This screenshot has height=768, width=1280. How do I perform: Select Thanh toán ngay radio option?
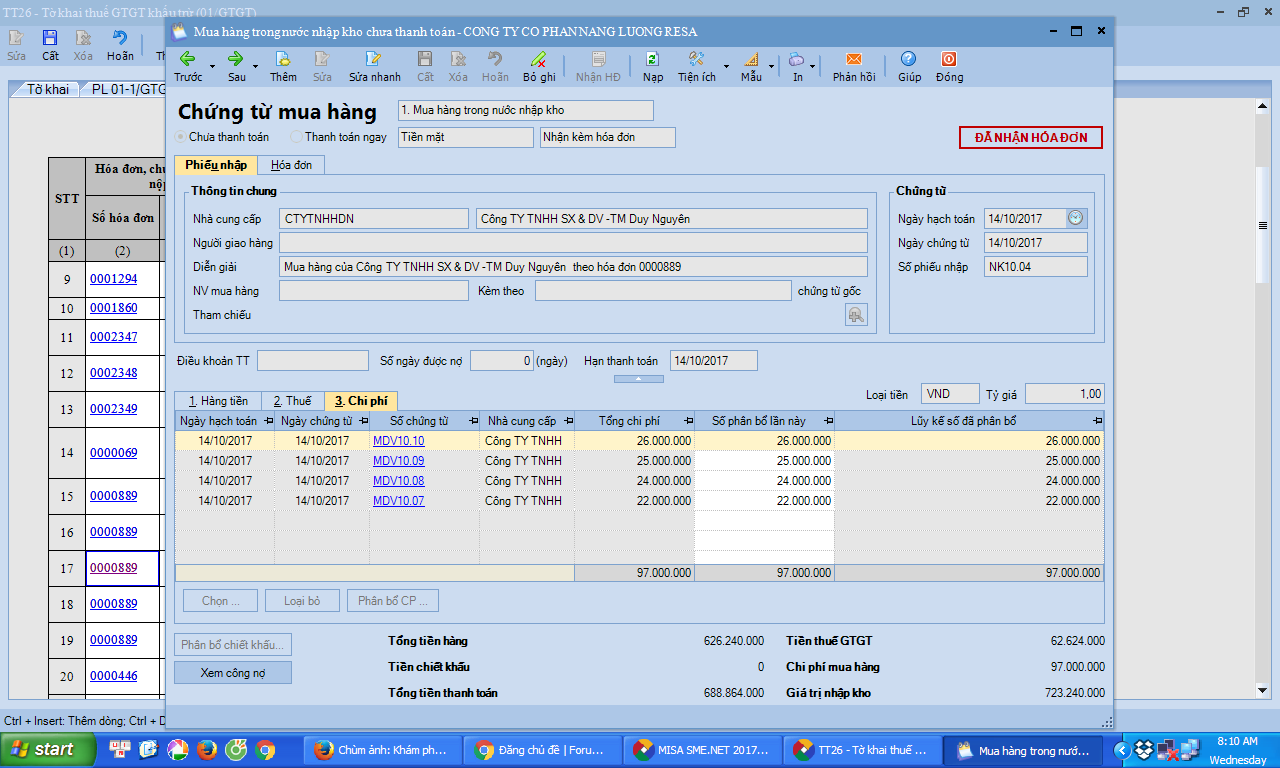(x=296, y=137)
